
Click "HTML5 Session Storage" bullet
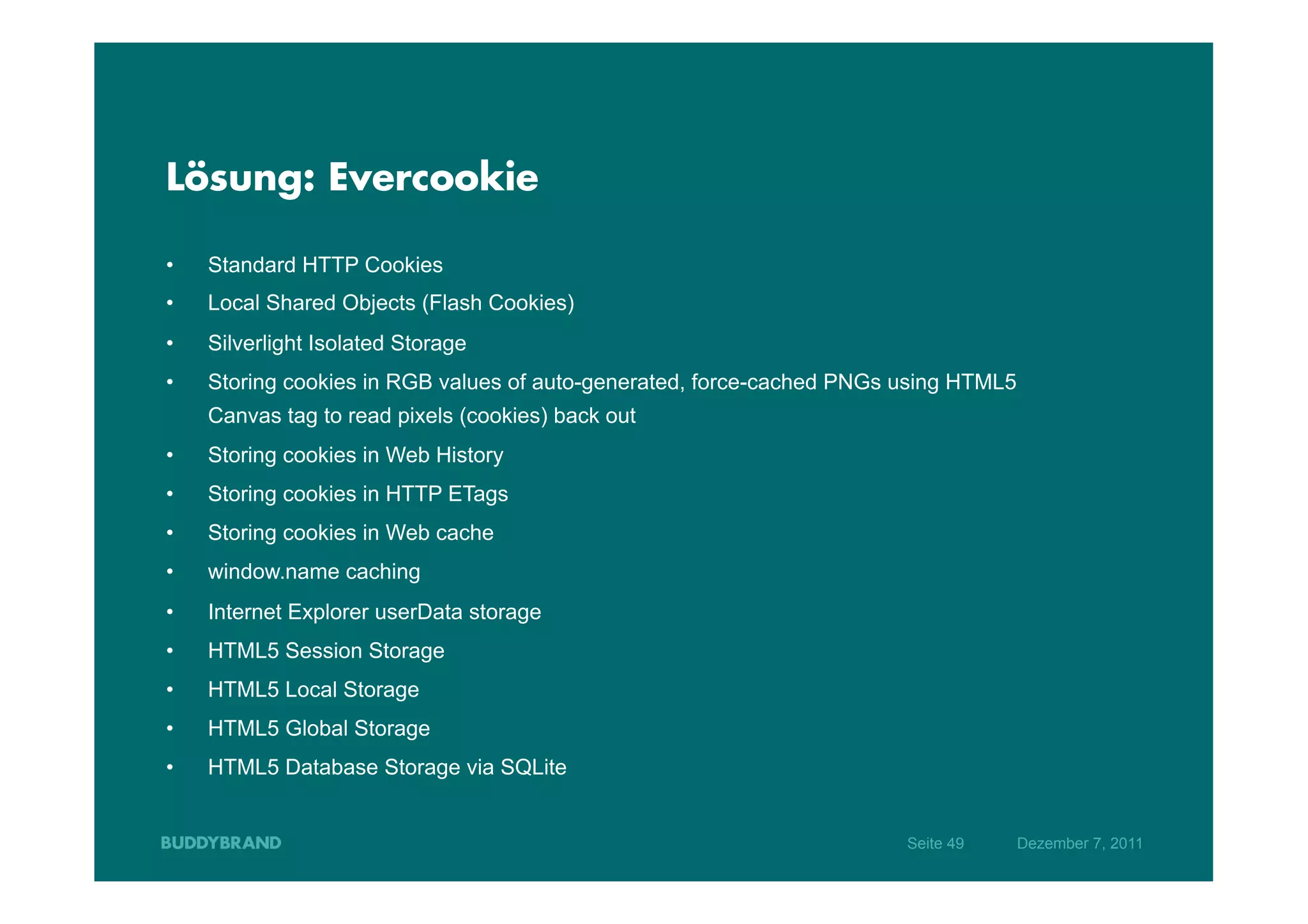[x=326, y=651]
